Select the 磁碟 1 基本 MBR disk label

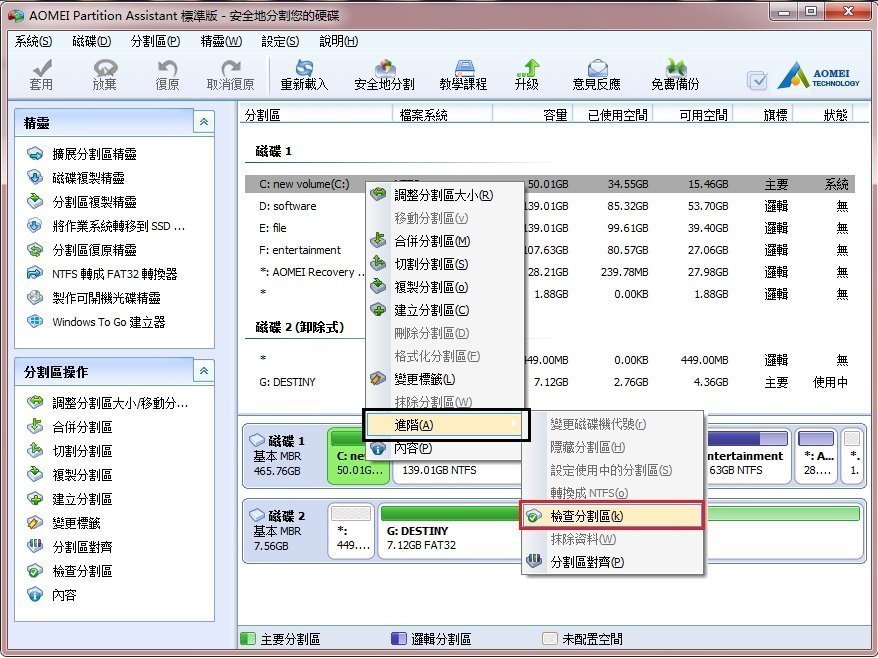point(284,455)
